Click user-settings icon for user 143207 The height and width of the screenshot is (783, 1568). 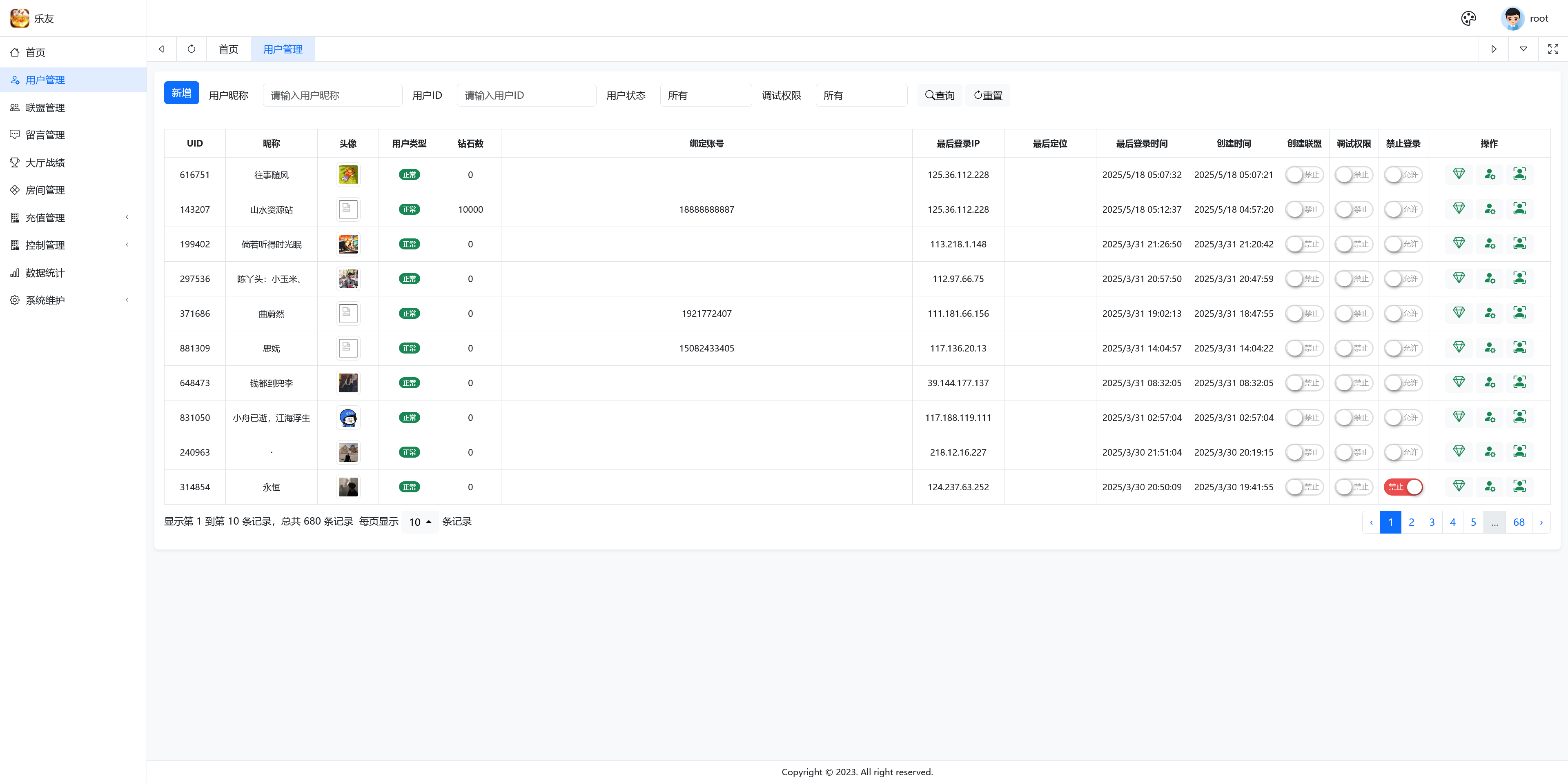tap(1489, 209)
